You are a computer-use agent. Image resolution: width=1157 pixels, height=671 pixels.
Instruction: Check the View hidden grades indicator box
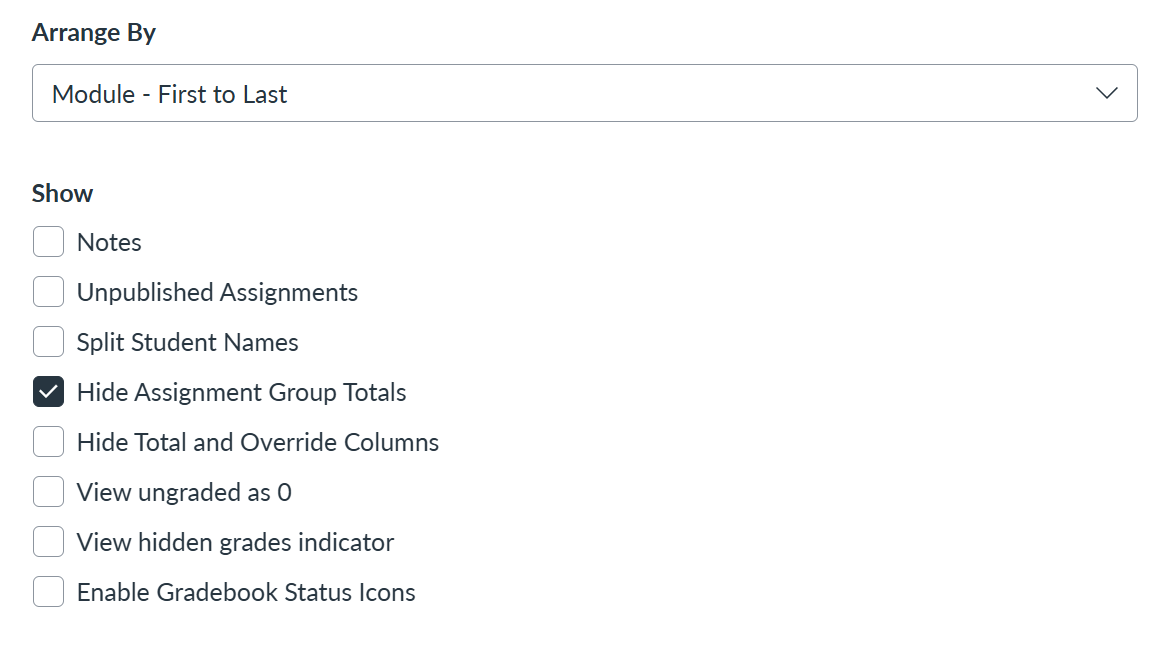pos(48,542)
